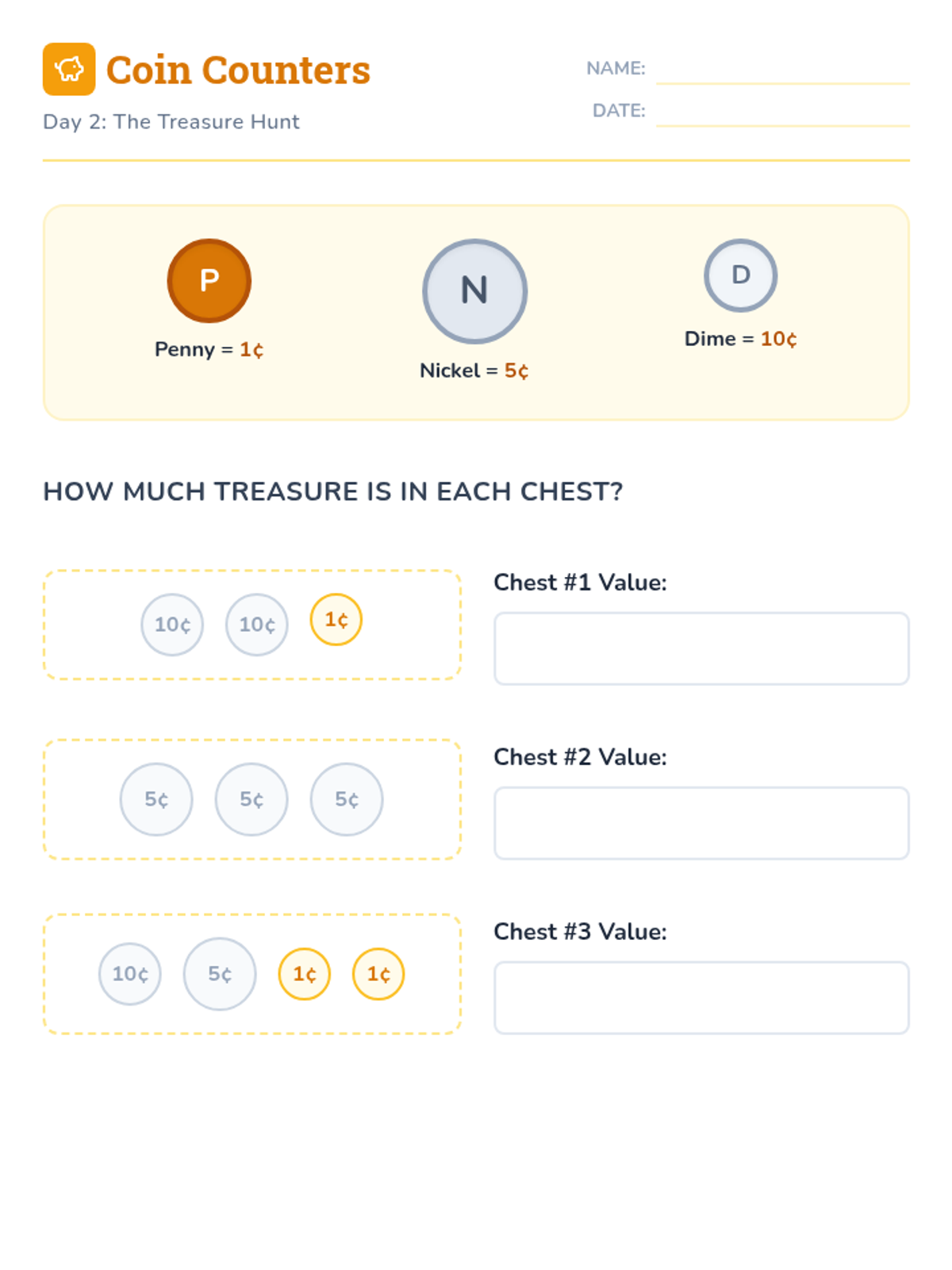Click the last 1¢ coin in Chest #3
This screenshot has width=952, height=1270.
(378, 974)
